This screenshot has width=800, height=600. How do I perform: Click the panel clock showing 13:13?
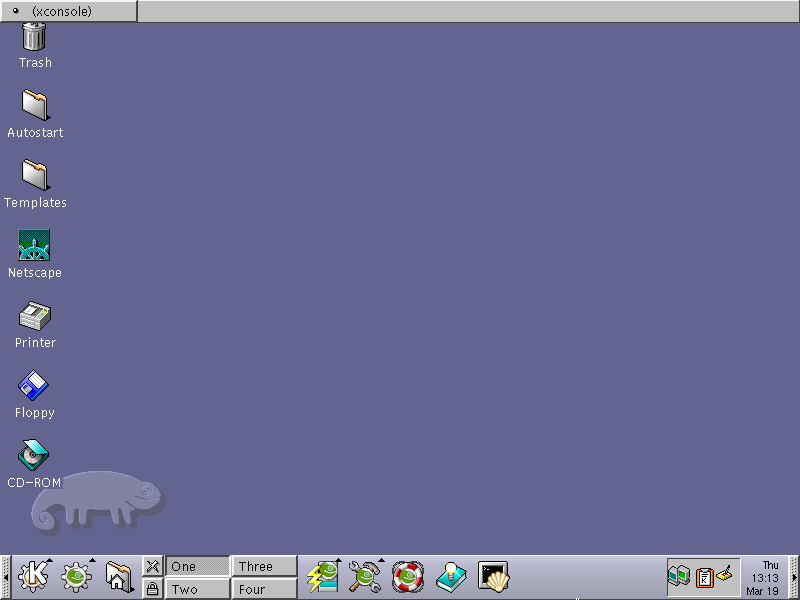point(764,578)
